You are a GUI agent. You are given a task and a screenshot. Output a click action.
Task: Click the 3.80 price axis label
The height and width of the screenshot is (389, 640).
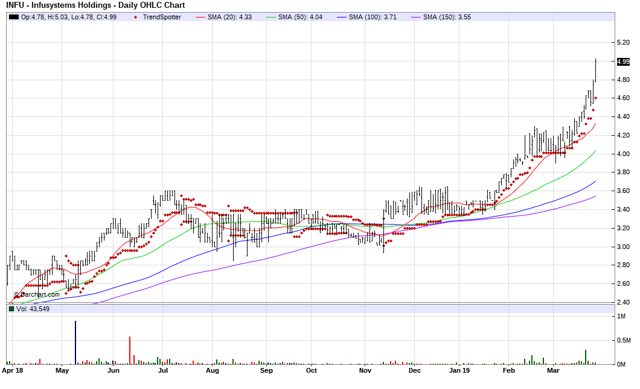[x=623, y=172]
